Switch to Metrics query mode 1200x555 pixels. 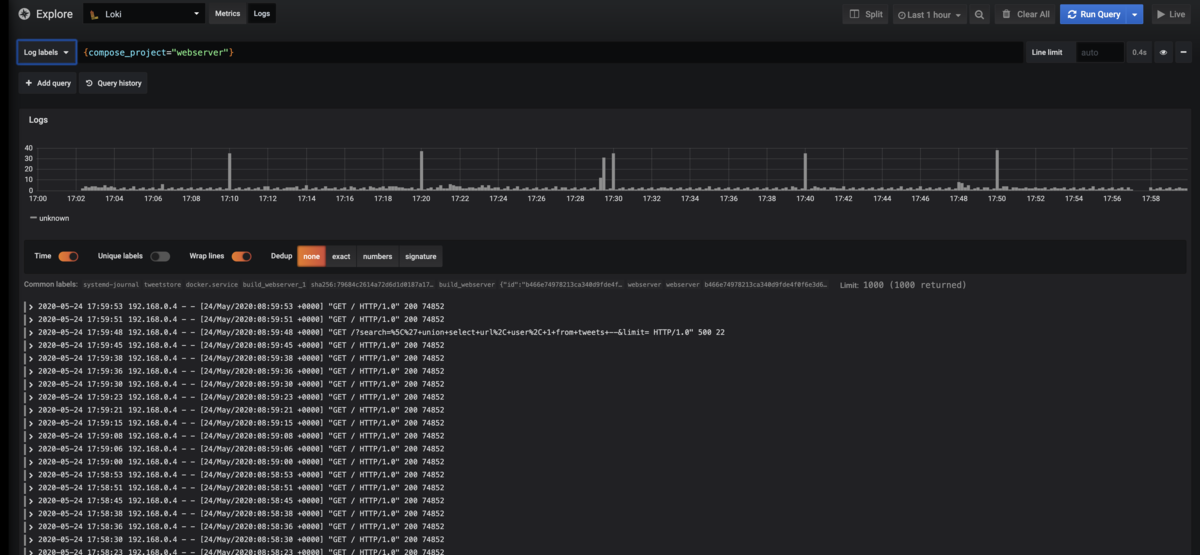228,15
